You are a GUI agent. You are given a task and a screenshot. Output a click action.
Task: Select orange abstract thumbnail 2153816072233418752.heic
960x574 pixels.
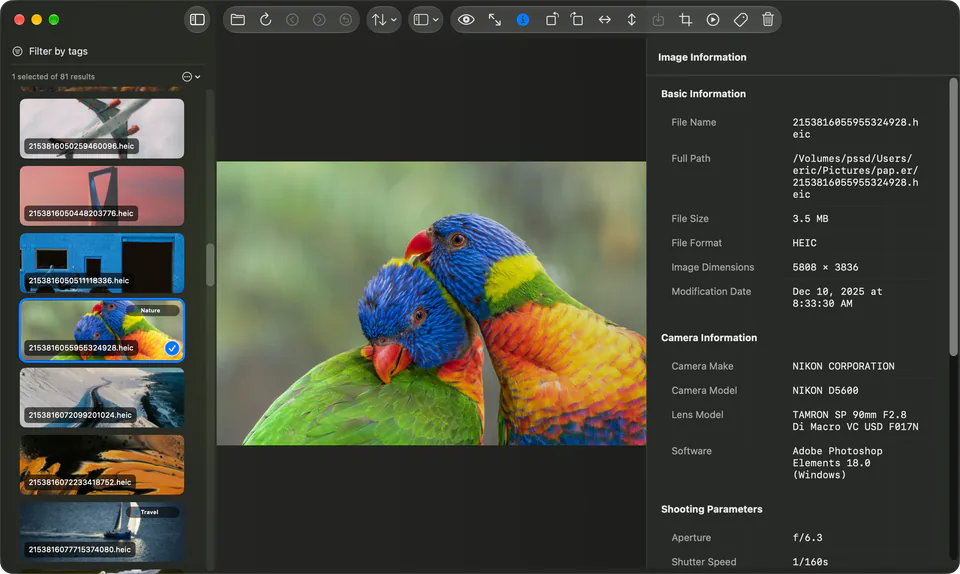click(102, 465)
